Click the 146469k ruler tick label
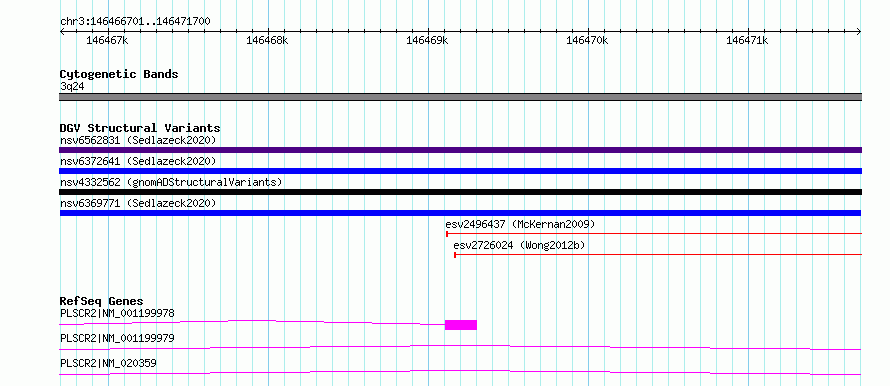 pos(427,40)
